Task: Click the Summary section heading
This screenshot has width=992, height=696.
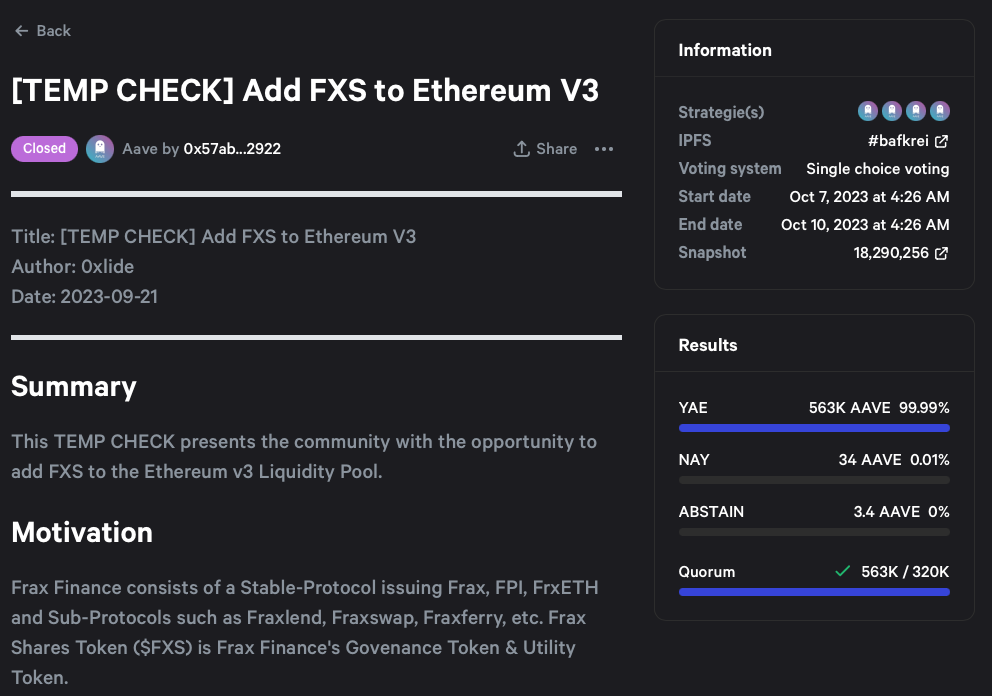Action: [x=74, y=387]
